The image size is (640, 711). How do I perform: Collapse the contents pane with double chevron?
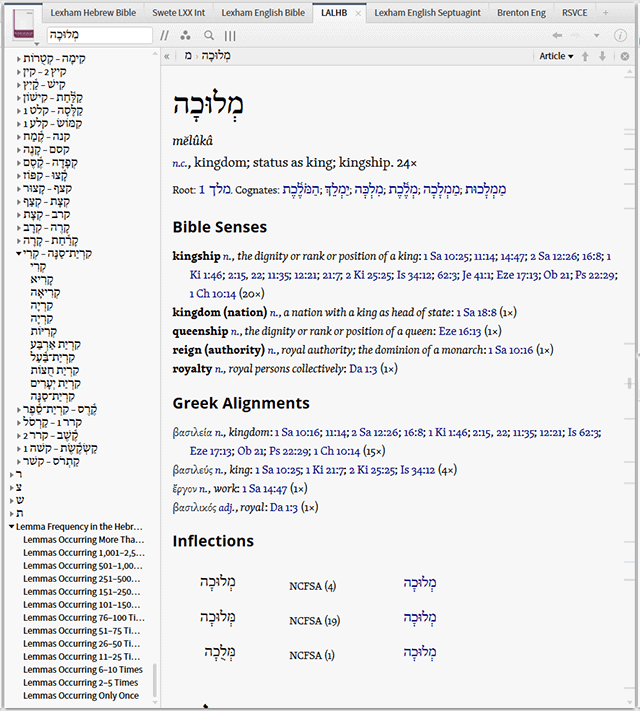click(166, 57)
